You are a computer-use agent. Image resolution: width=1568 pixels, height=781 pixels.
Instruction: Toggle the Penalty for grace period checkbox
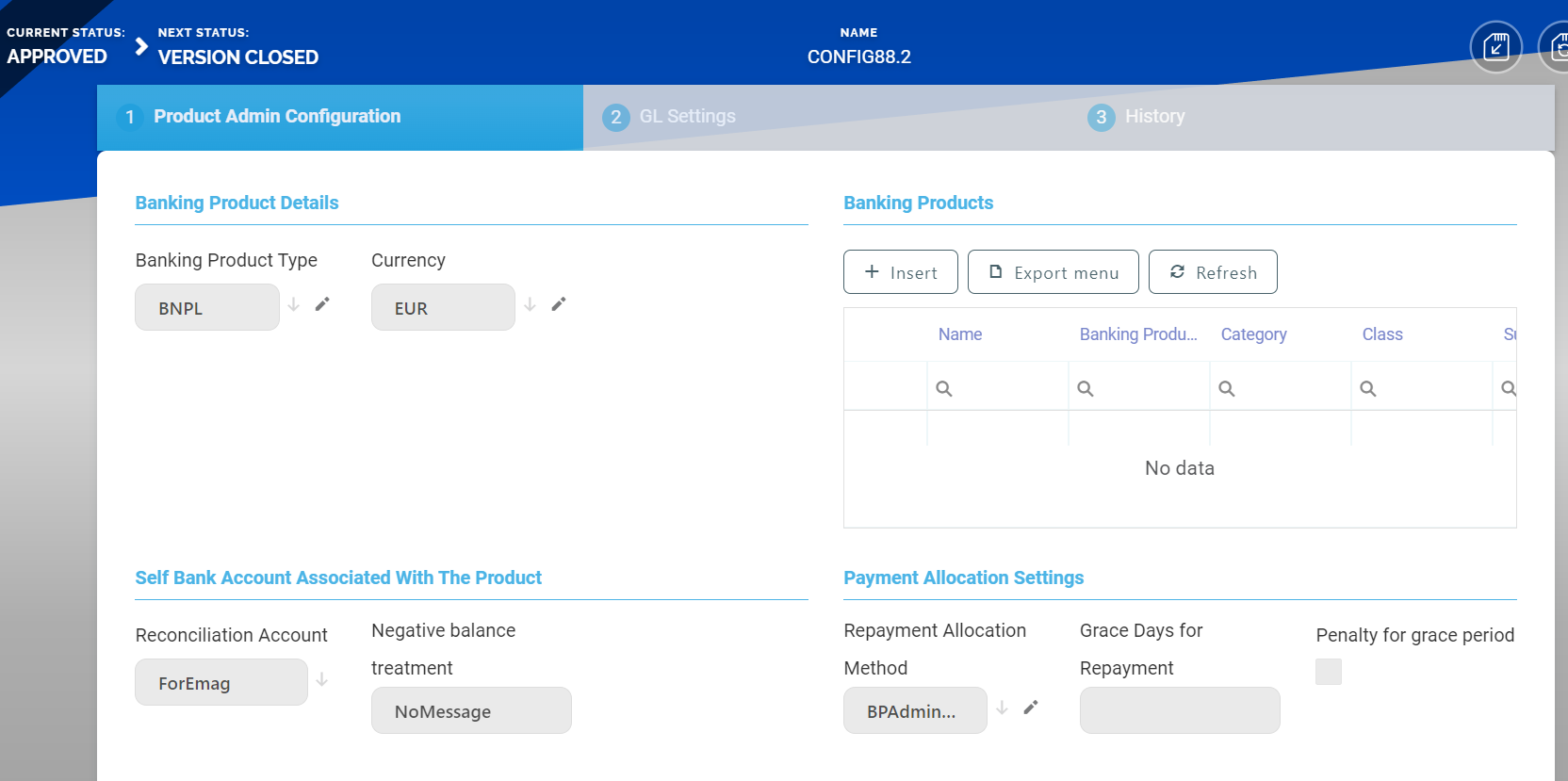pos(1329,672)
